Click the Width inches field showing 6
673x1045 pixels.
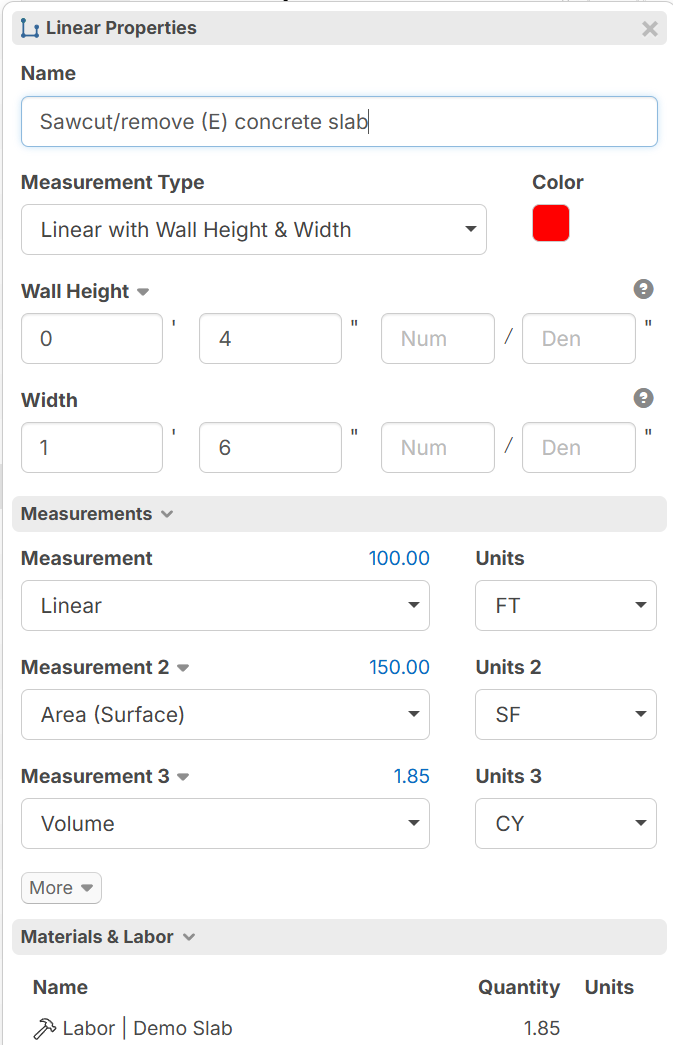coord(271,447)
